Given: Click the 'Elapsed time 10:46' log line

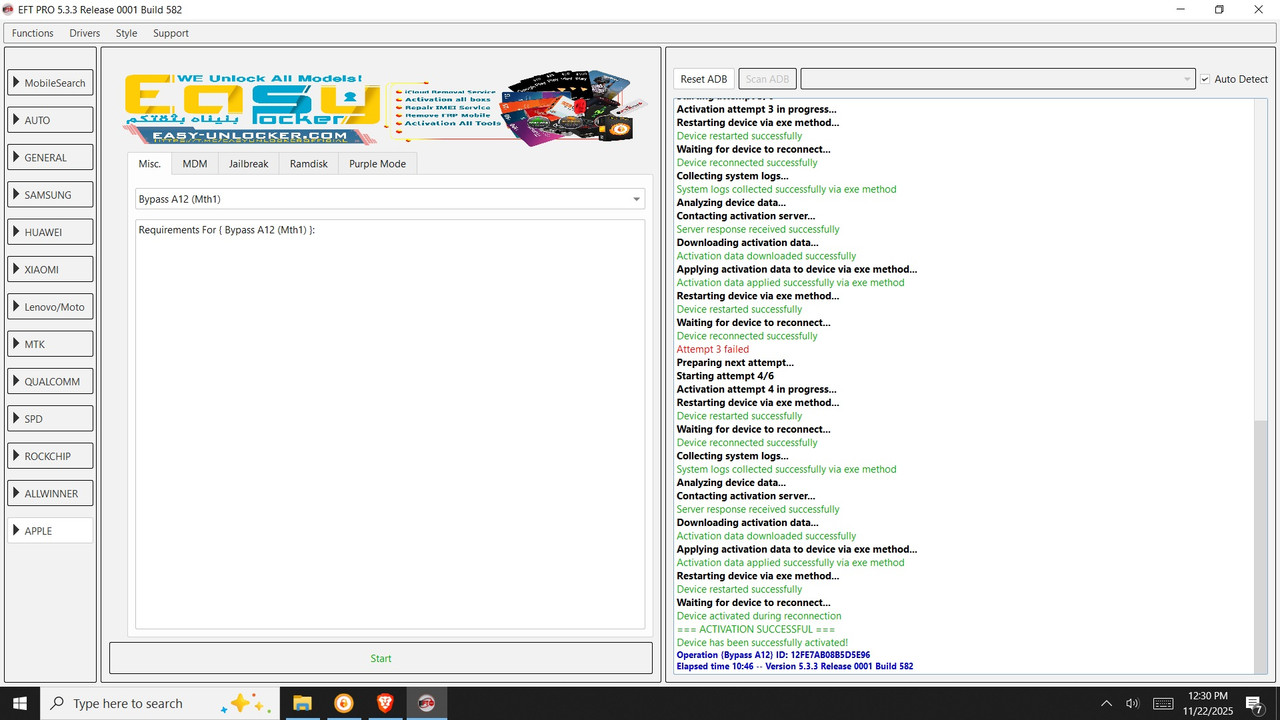Looking at the screenshot, I should [794, 666].
